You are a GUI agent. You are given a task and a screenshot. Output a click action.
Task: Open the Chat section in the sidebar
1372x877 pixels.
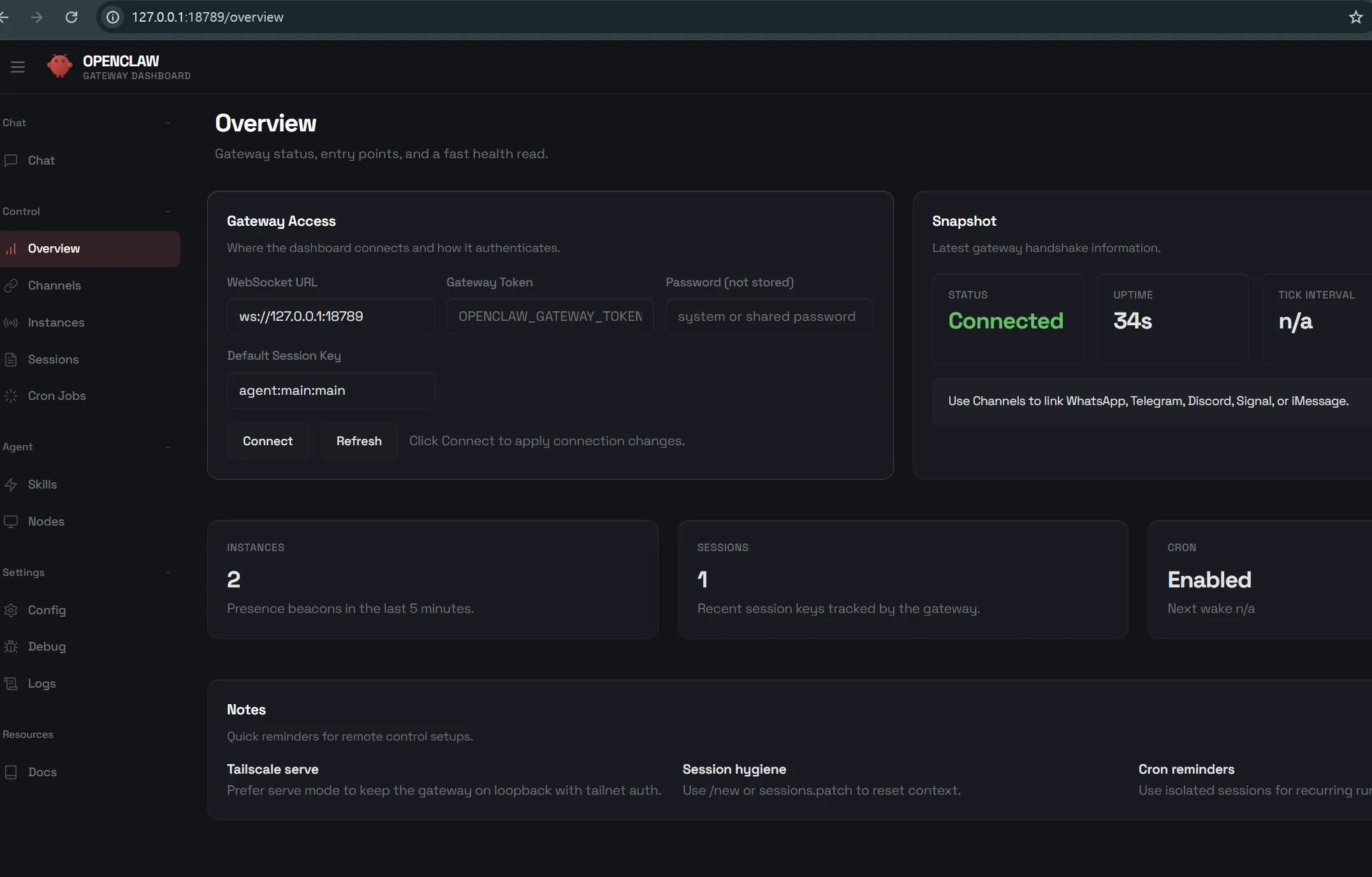click(41, 160)
